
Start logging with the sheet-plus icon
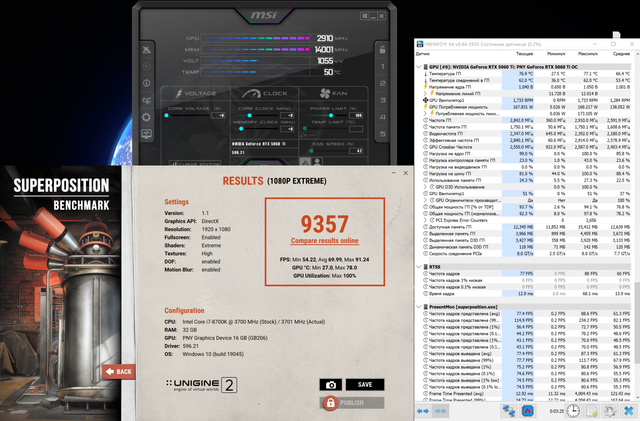point(592,410)
